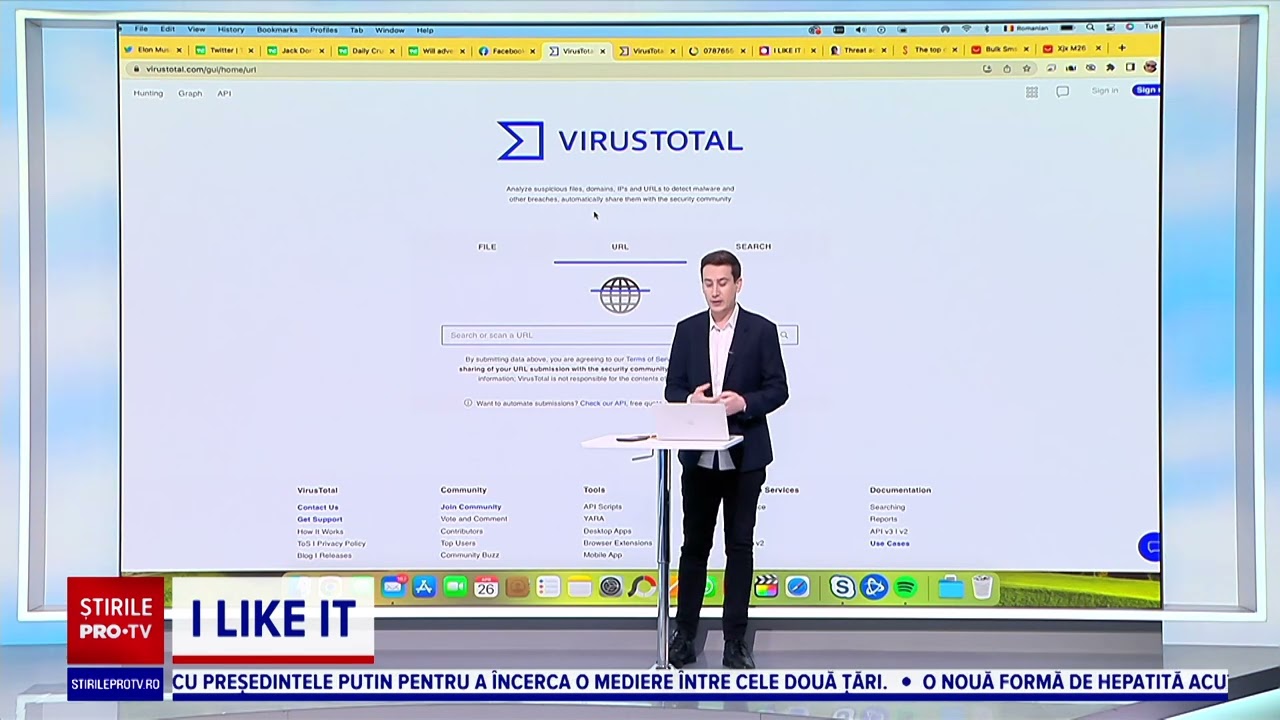
Task: Open FaceTime from the dock
Action: [x=455, y=587]
